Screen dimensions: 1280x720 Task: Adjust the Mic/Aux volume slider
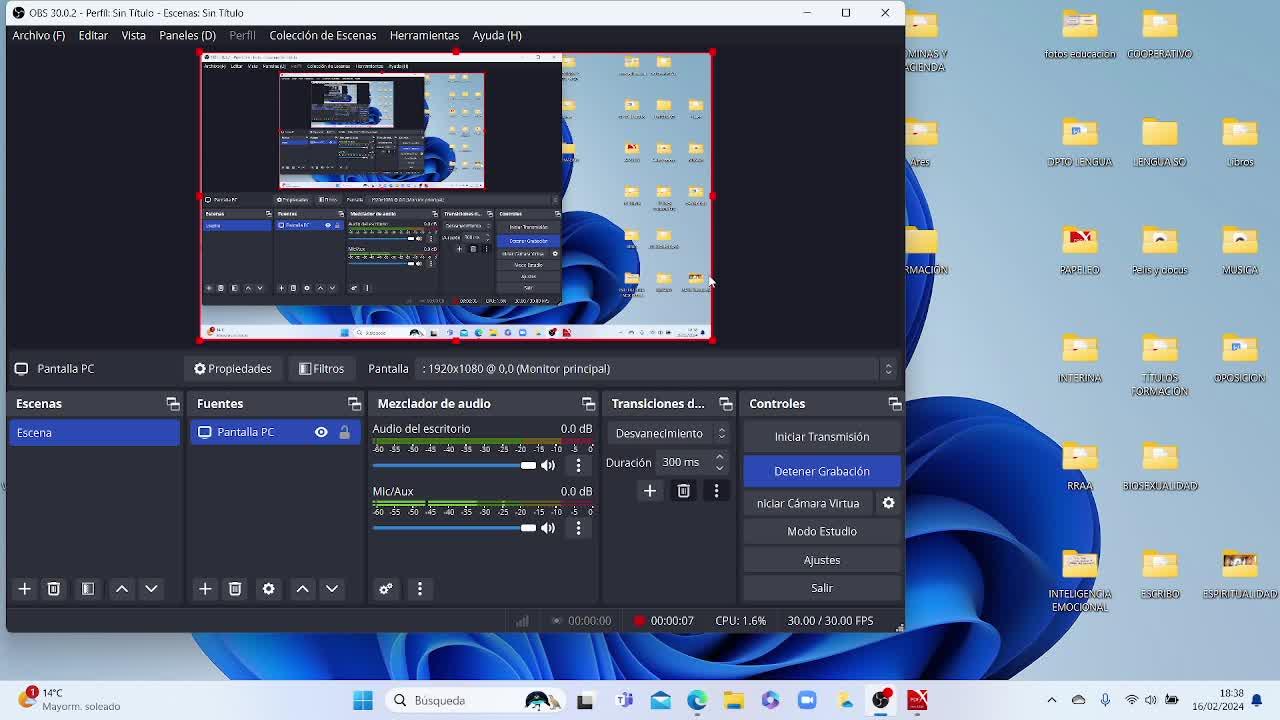528,528
